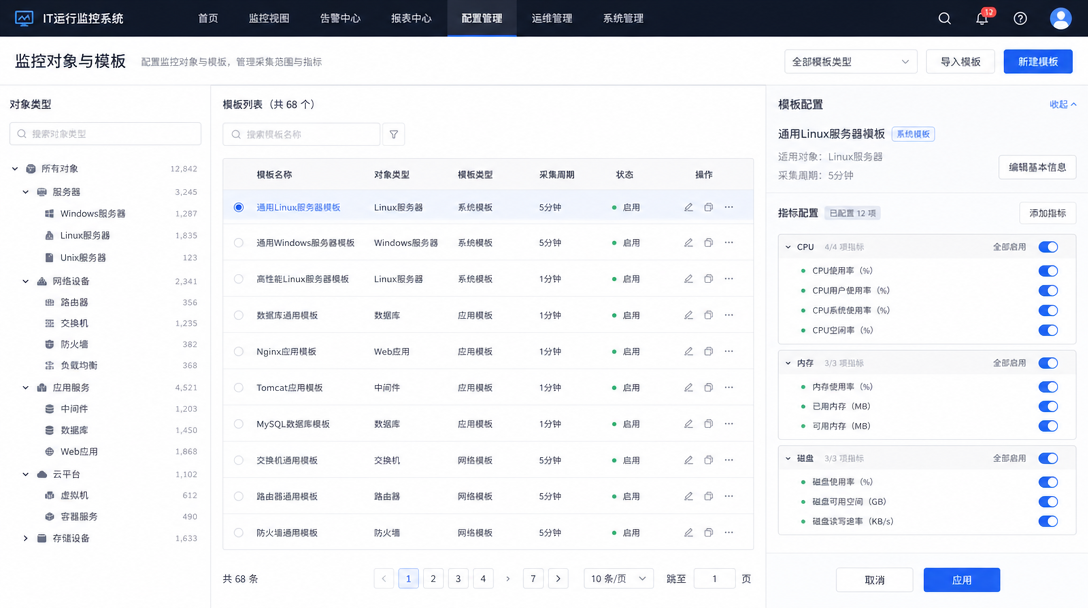The image size is (1088, 608).
Task: Click 编辑基本信息 button
Action: coord(1037,167)
